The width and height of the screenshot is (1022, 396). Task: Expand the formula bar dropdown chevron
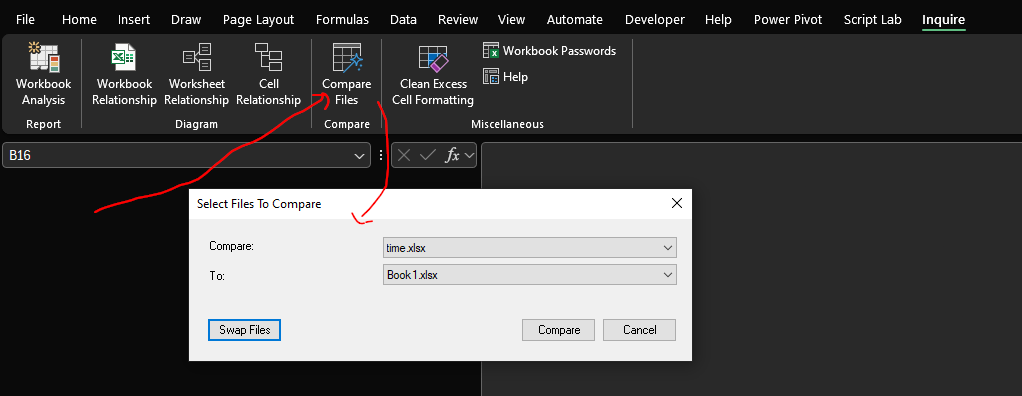tap(469, 156)
